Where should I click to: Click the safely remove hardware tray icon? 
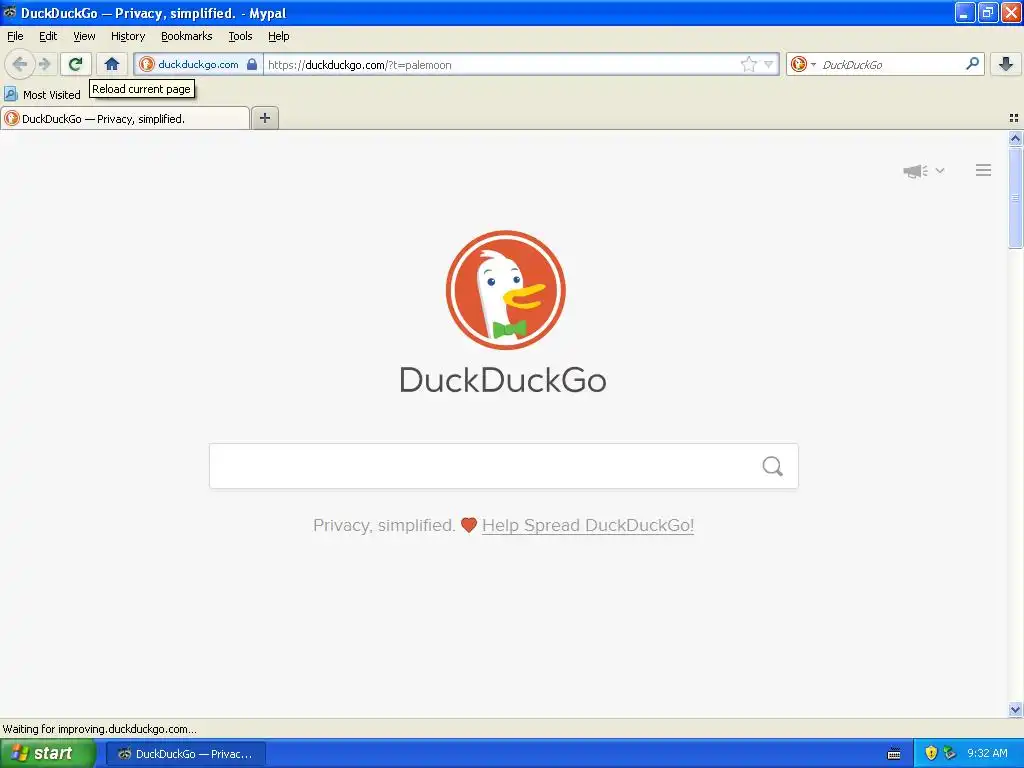[950, 753]
